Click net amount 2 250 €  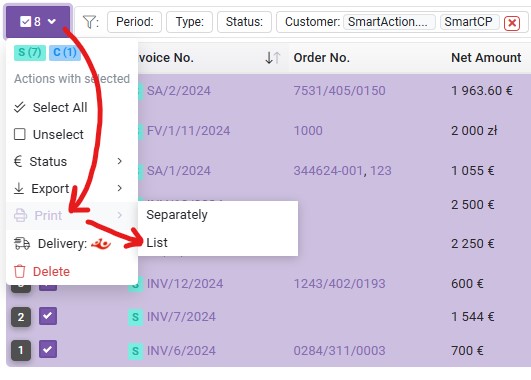(472, 244)
